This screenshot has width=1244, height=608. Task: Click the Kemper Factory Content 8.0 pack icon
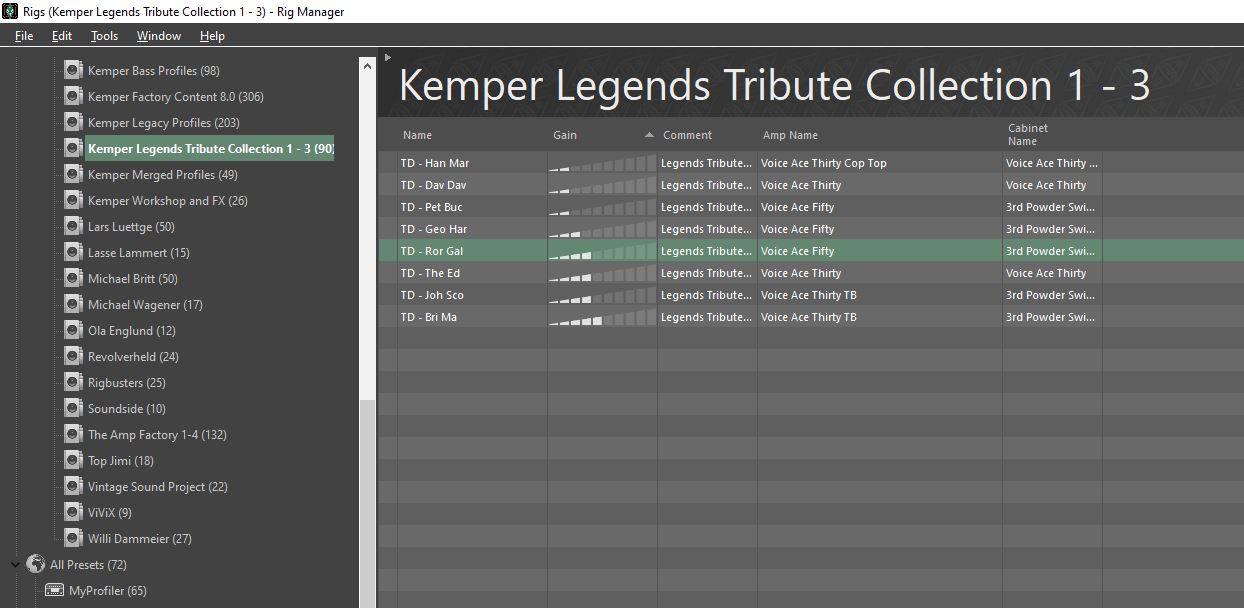pyautogui.click(x=72, y=97)
